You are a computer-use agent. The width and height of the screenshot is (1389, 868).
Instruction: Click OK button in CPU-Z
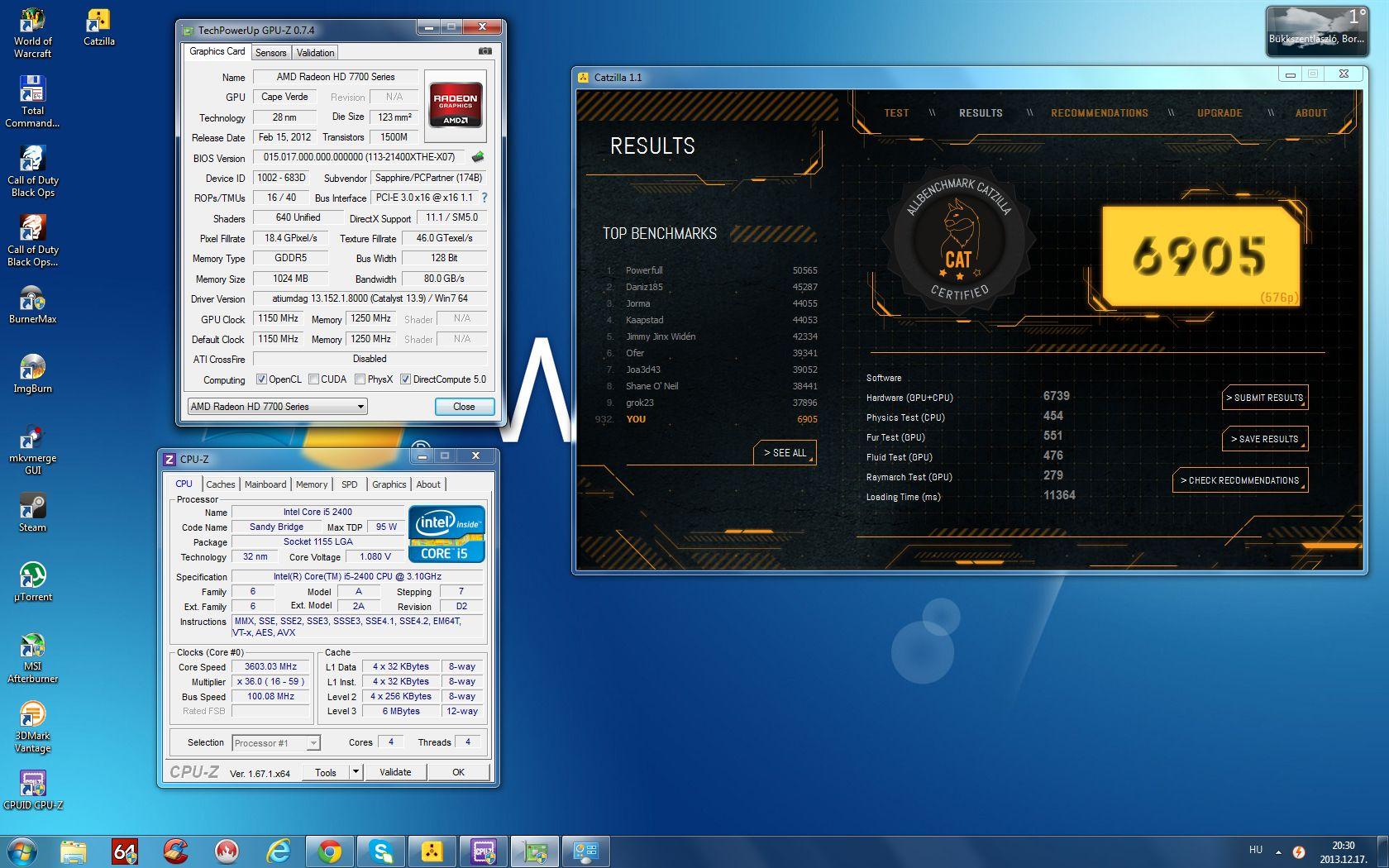tap(458, 772)
